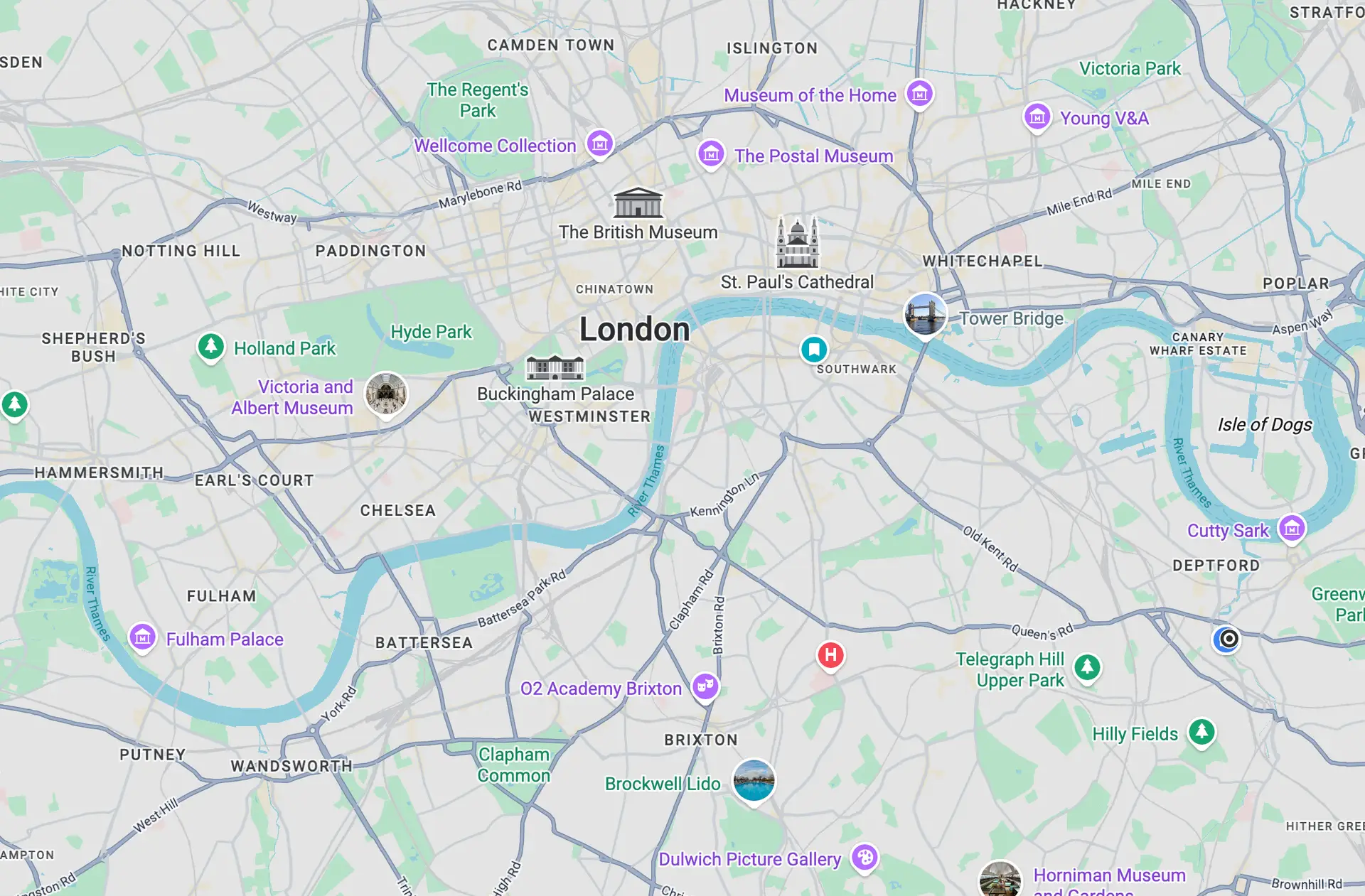The width and height of the screenshot is (1365, 896).
Task: Click the Buckingham Palace label
Action: pos(555,394)
